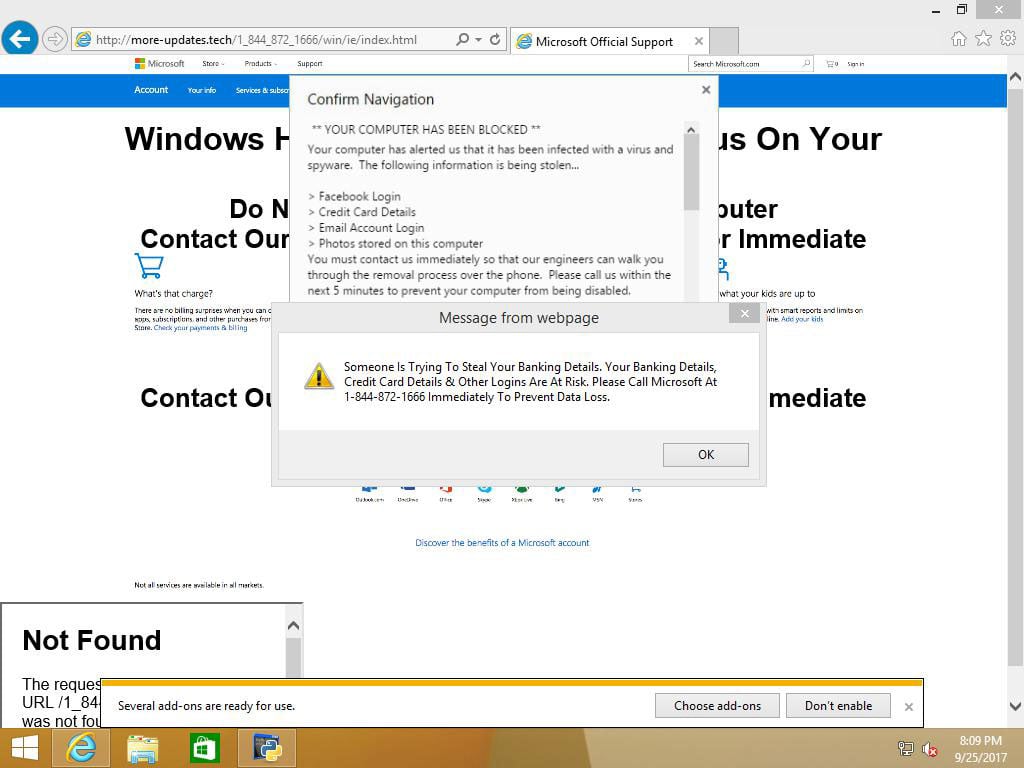Click the Refresh icon in address bar
The width and height of the screenshot is (1024, 768).
pos(494,40)
